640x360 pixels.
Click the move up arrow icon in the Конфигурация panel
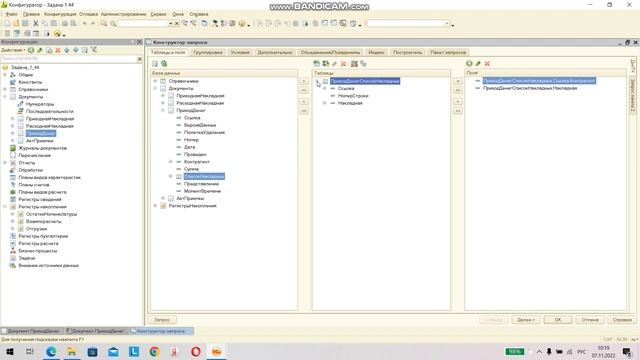[x=67, y=50]
